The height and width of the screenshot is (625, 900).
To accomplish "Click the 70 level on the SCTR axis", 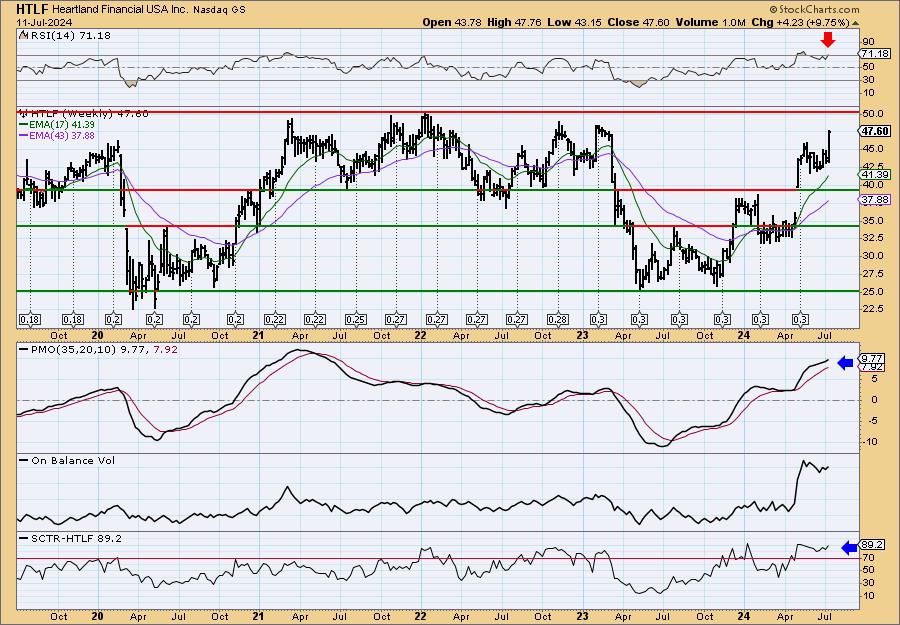I will 869,557.
